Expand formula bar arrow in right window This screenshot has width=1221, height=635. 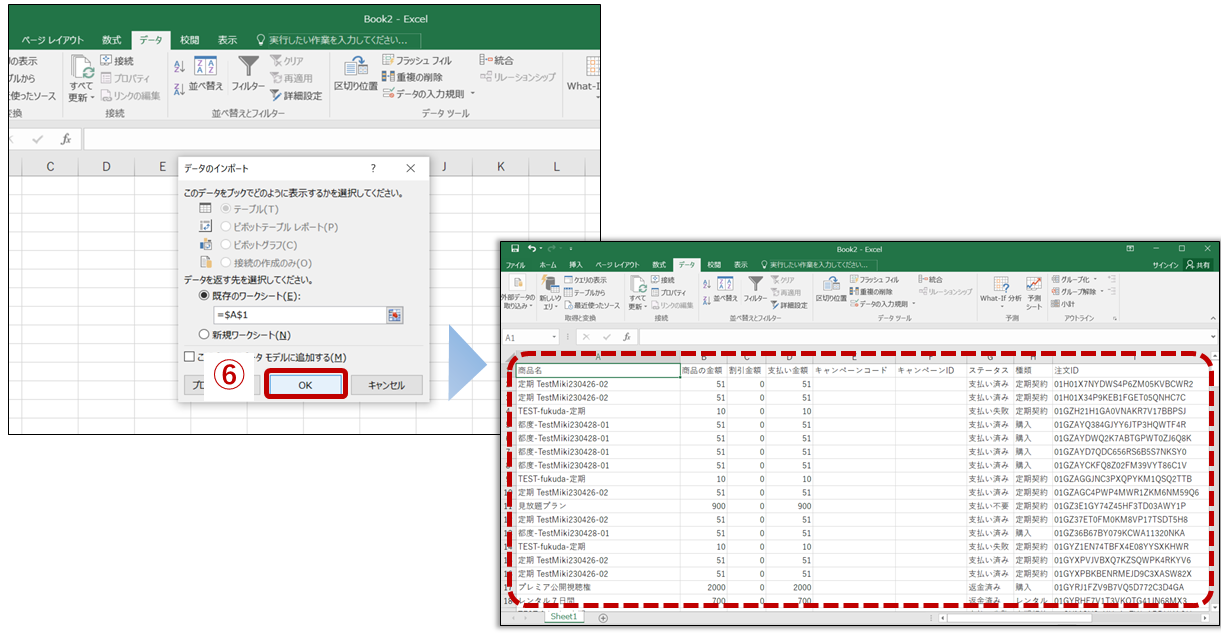click(1212, 336)
